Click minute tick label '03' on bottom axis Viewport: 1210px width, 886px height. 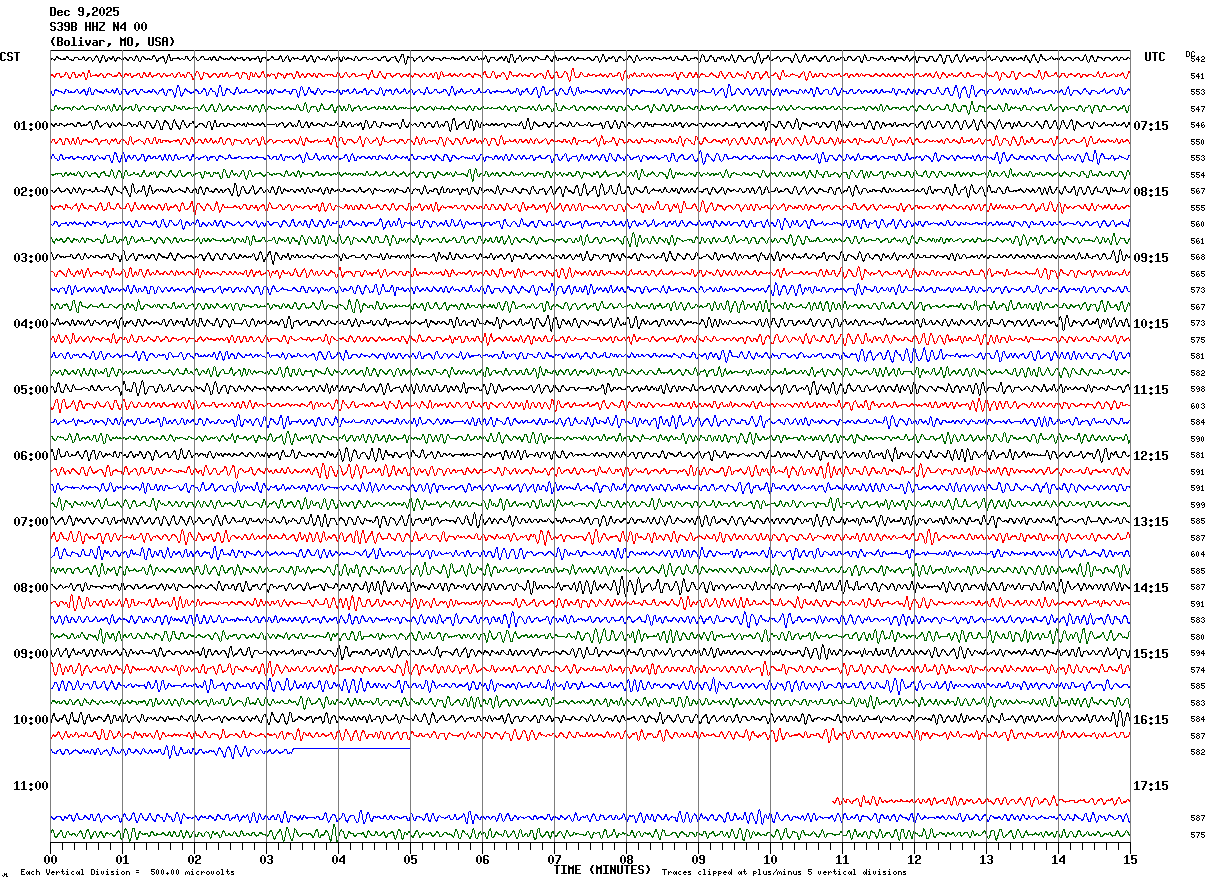[266, 859]
